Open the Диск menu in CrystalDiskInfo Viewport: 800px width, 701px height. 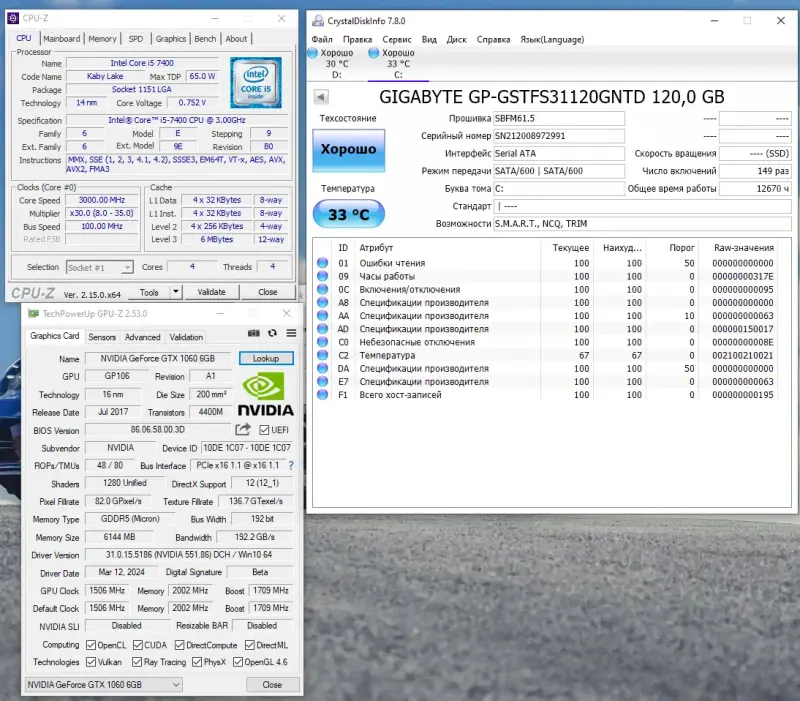(x=457, y=39)
